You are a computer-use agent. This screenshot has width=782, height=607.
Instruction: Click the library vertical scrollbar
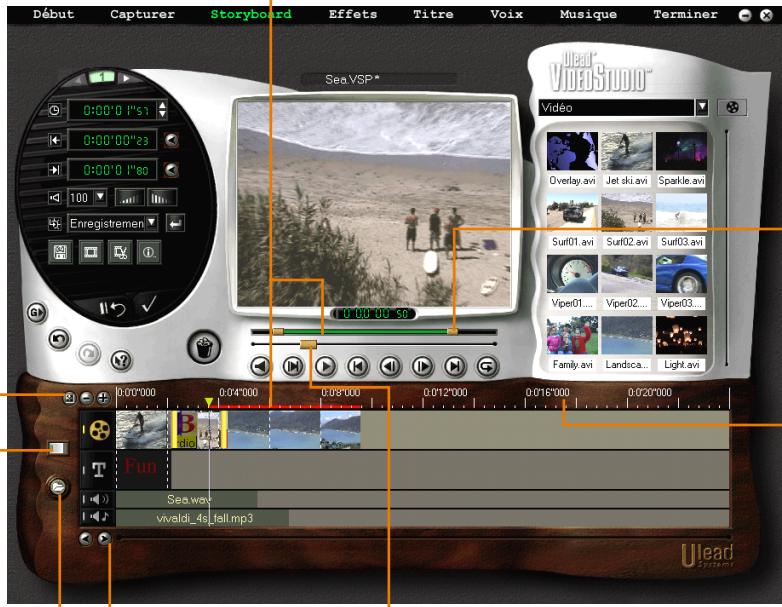726,248
